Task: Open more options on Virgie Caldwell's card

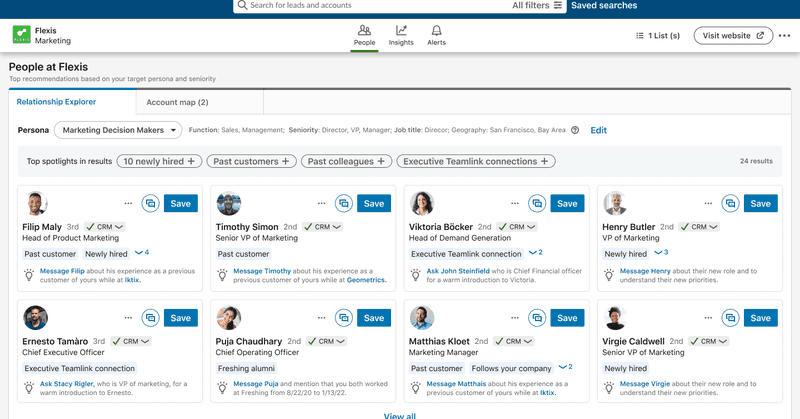Action: 708,318
